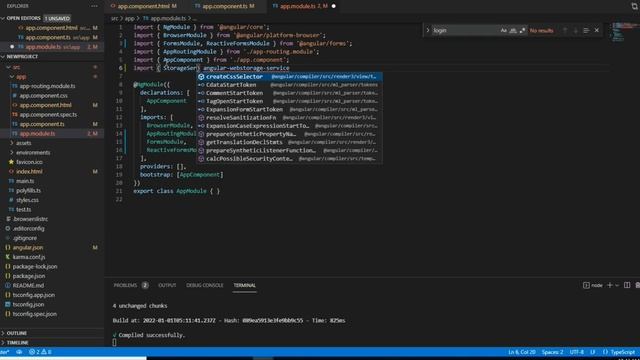Switch to app.component.ts editor tab
Viewport: 640px width, 360px height.
[224, 6]
